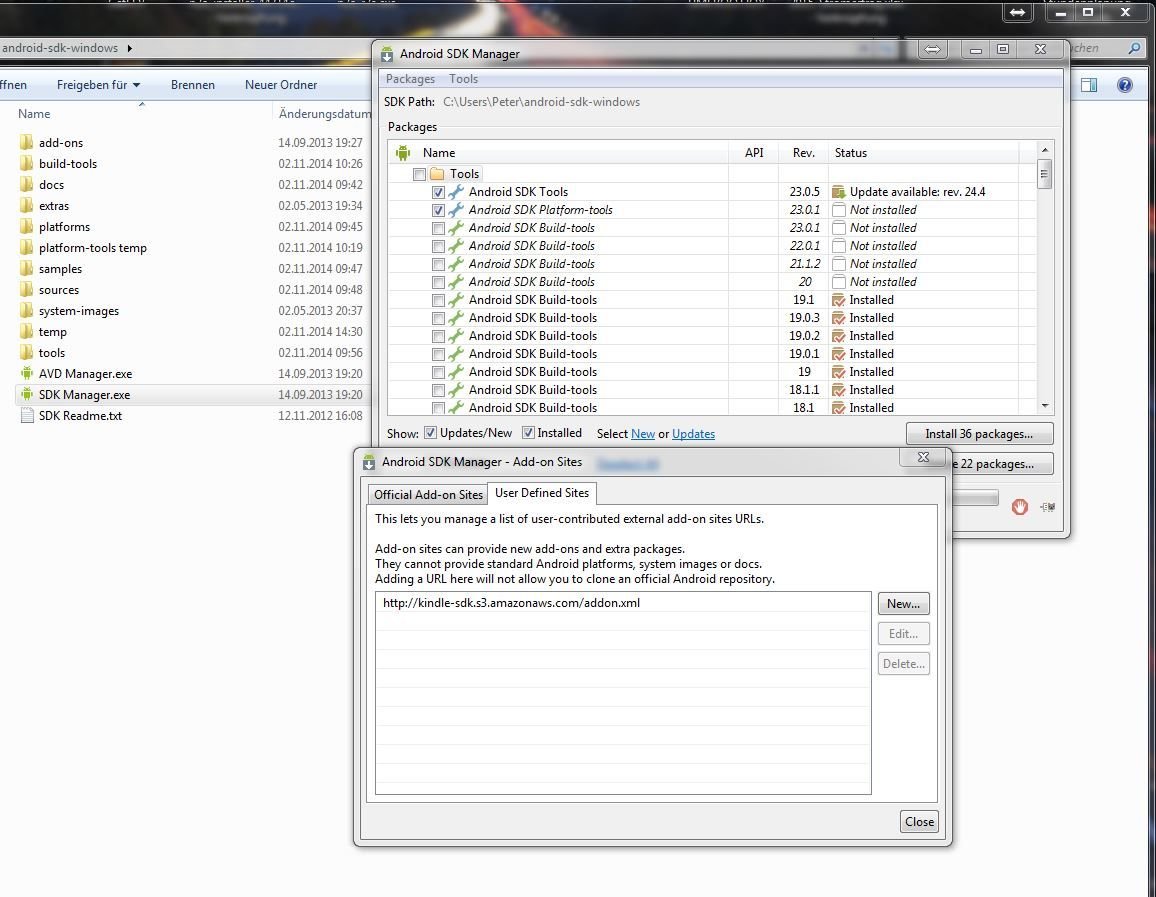
Task: Check the Build-tools rev. 19.1 checkbox
Action: coord(438,301)
